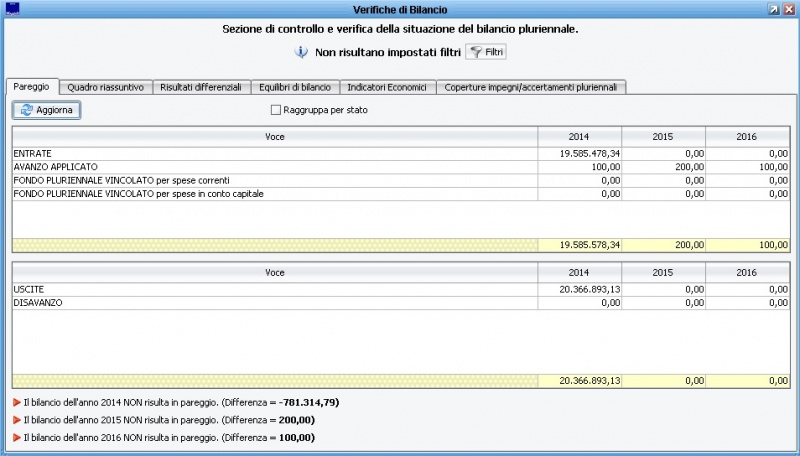Click 2015 column header in uscite table

(663, 273)
